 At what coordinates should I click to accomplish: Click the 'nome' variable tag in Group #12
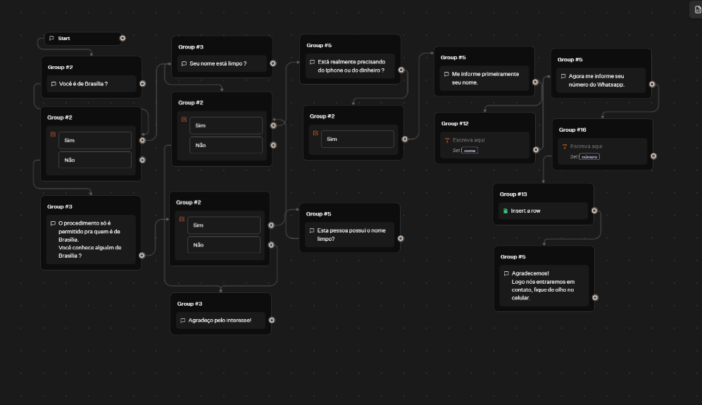coord(469,150)
